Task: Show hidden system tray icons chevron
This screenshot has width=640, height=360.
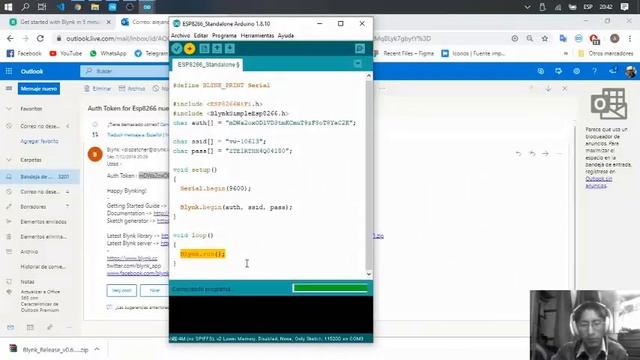Action: point(527,7)
